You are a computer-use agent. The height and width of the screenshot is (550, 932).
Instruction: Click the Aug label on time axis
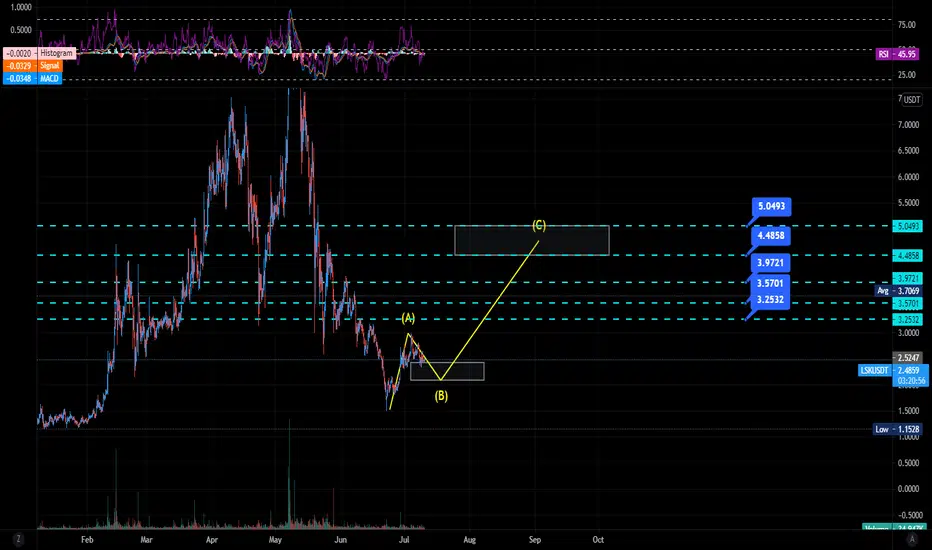[470, 540]
